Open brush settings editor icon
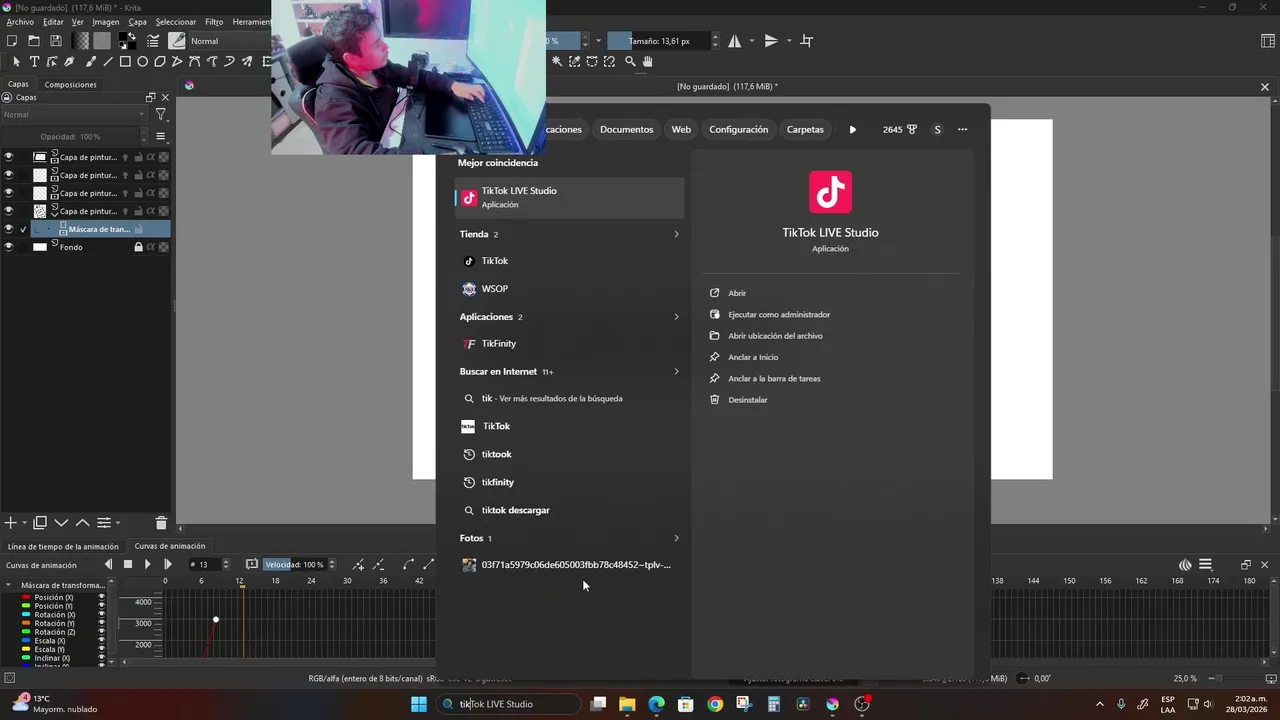This screenshot has height=720, width=1280. pos(153,41)
